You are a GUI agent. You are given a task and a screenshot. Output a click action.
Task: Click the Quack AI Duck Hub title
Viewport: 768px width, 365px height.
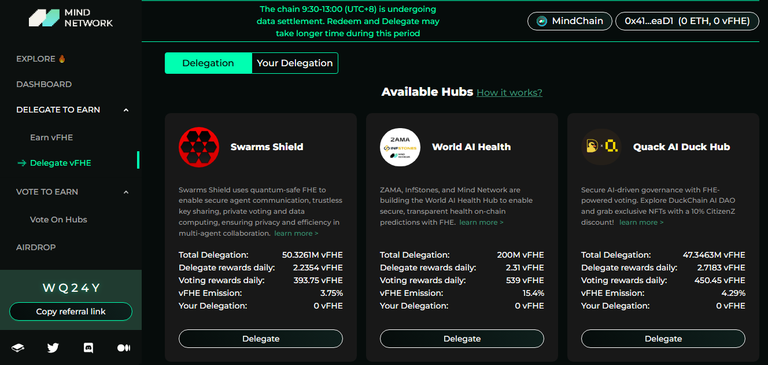click(x=681, y=147)
